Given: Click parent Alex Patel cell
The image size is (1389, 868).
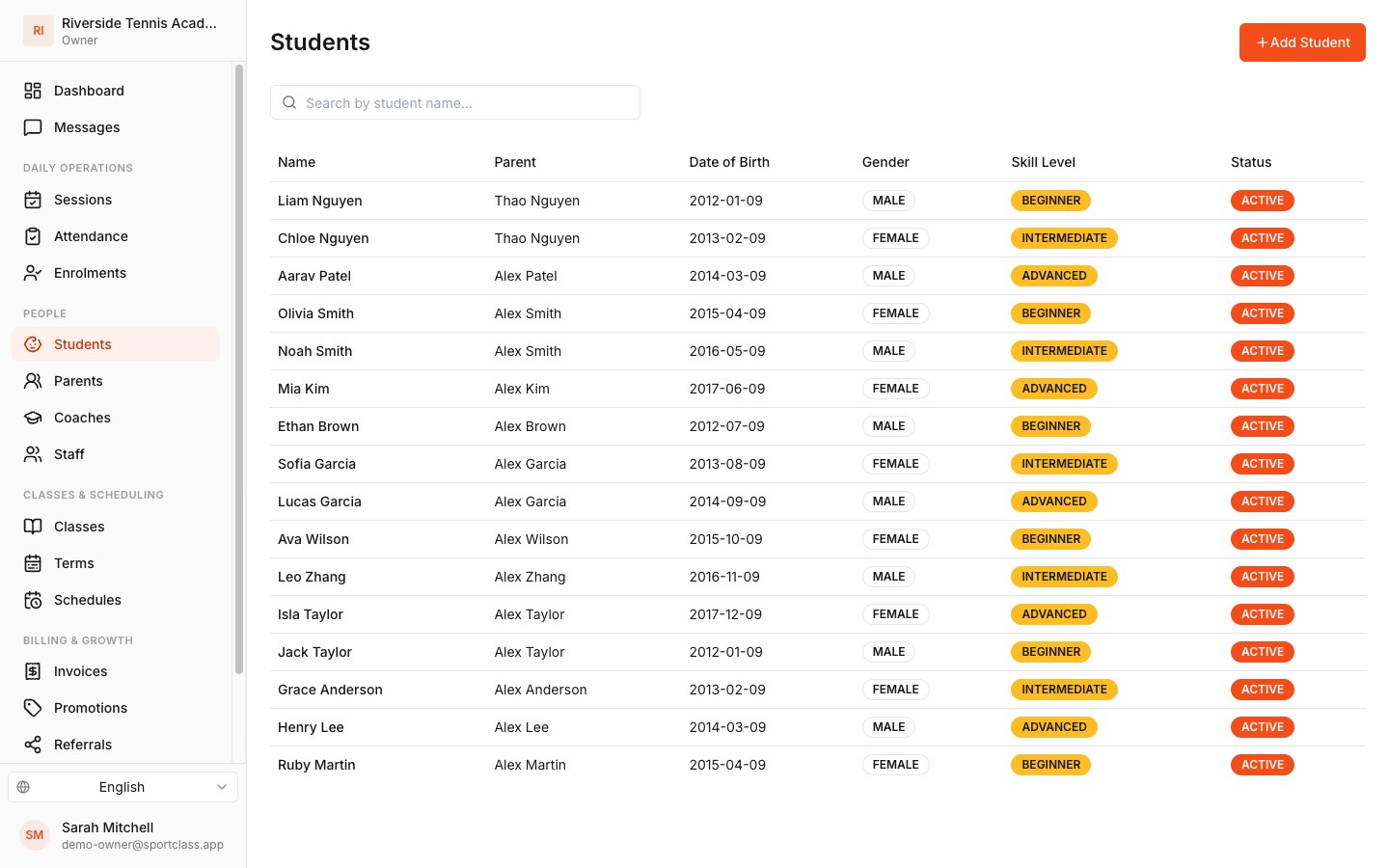Looking at the screenshot, I should tap(526, 276).
